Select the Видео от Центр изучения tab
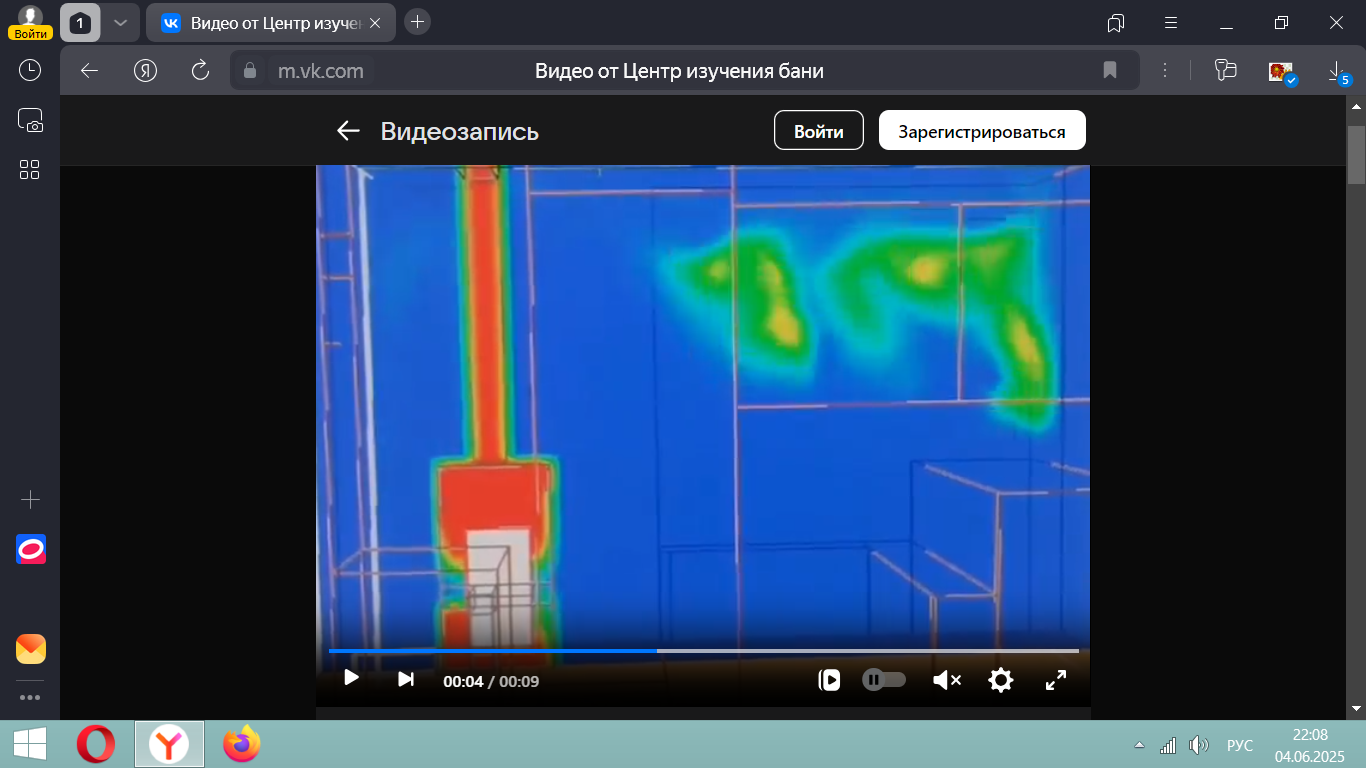The width and height of the screenshot is (1366, 768). (x=270, y=22)
